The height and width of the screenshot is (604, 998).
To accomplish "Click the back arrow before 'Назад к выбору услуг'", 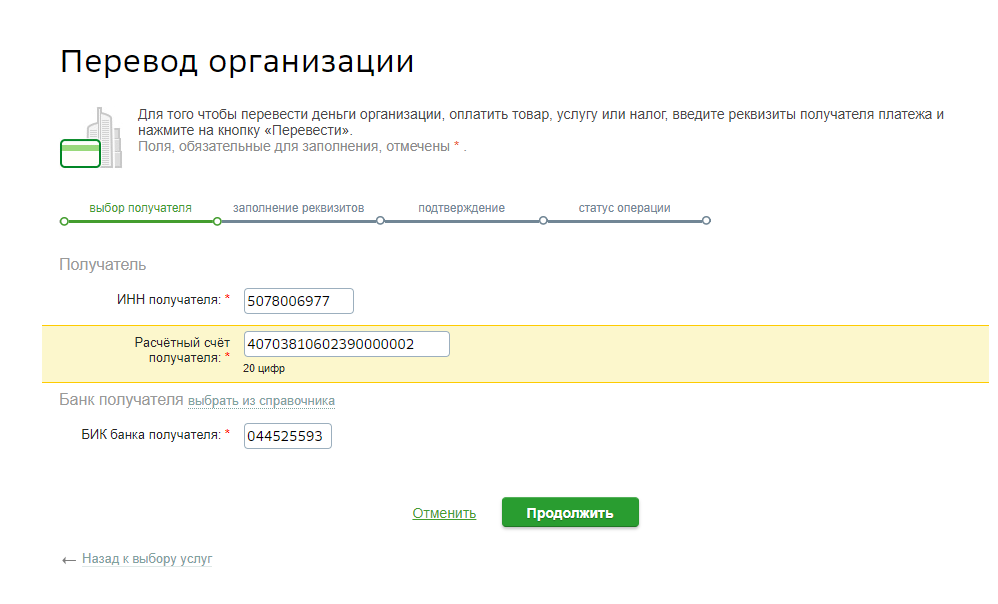I will coord(69,560).
